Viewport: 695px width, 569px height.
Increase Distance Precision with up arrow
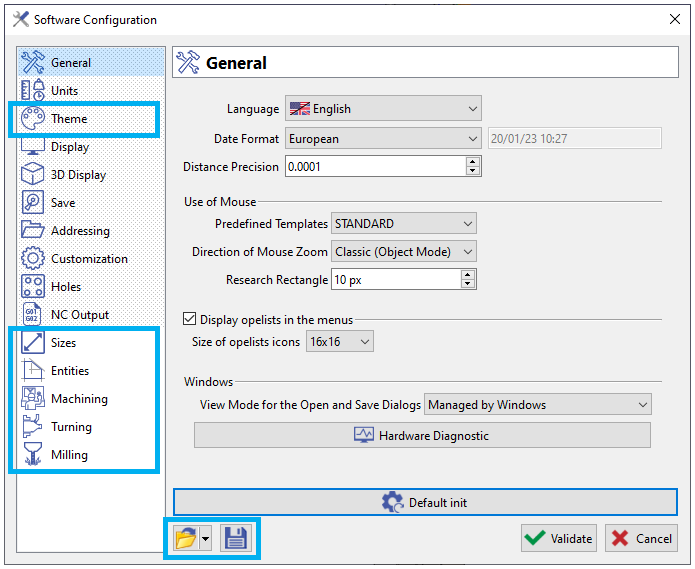point(473,161)
